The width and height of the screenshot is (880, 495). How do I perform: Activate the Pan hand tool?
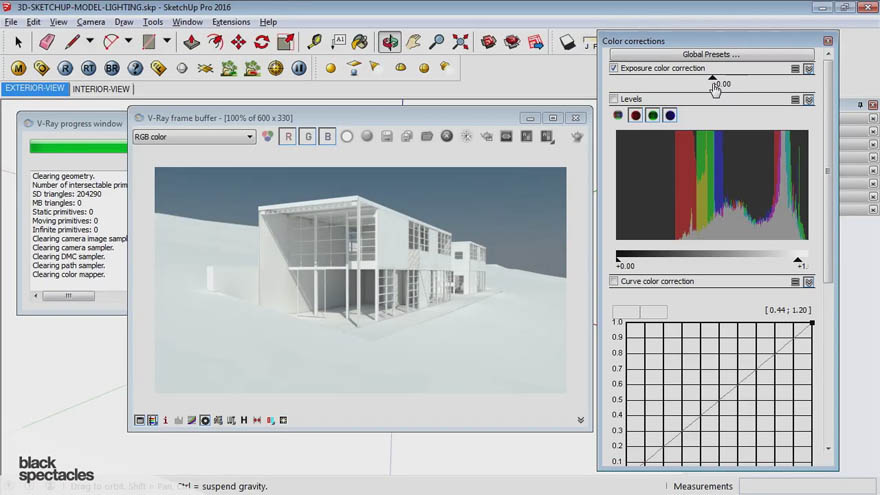point(414,42)
